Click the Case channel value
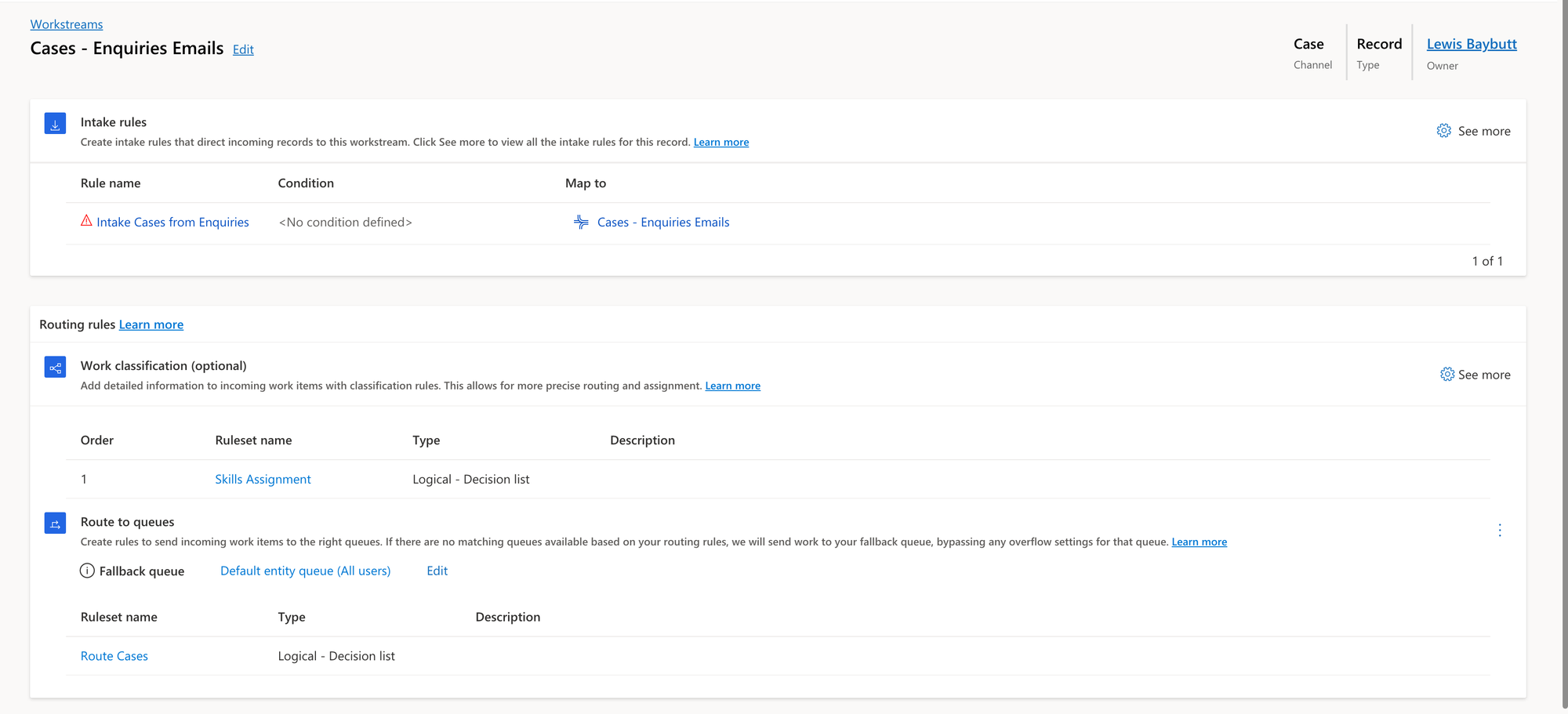Screen dimensions: 1568x714 click(1308, 44)
